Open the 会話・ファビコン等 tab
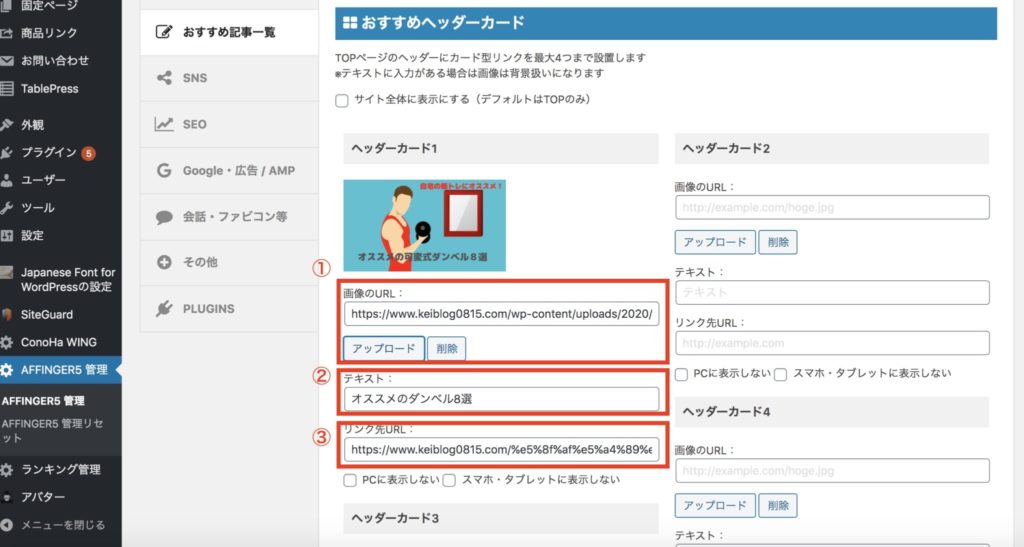The width and height of the screenshot is (1024, 547). (229, 217)
